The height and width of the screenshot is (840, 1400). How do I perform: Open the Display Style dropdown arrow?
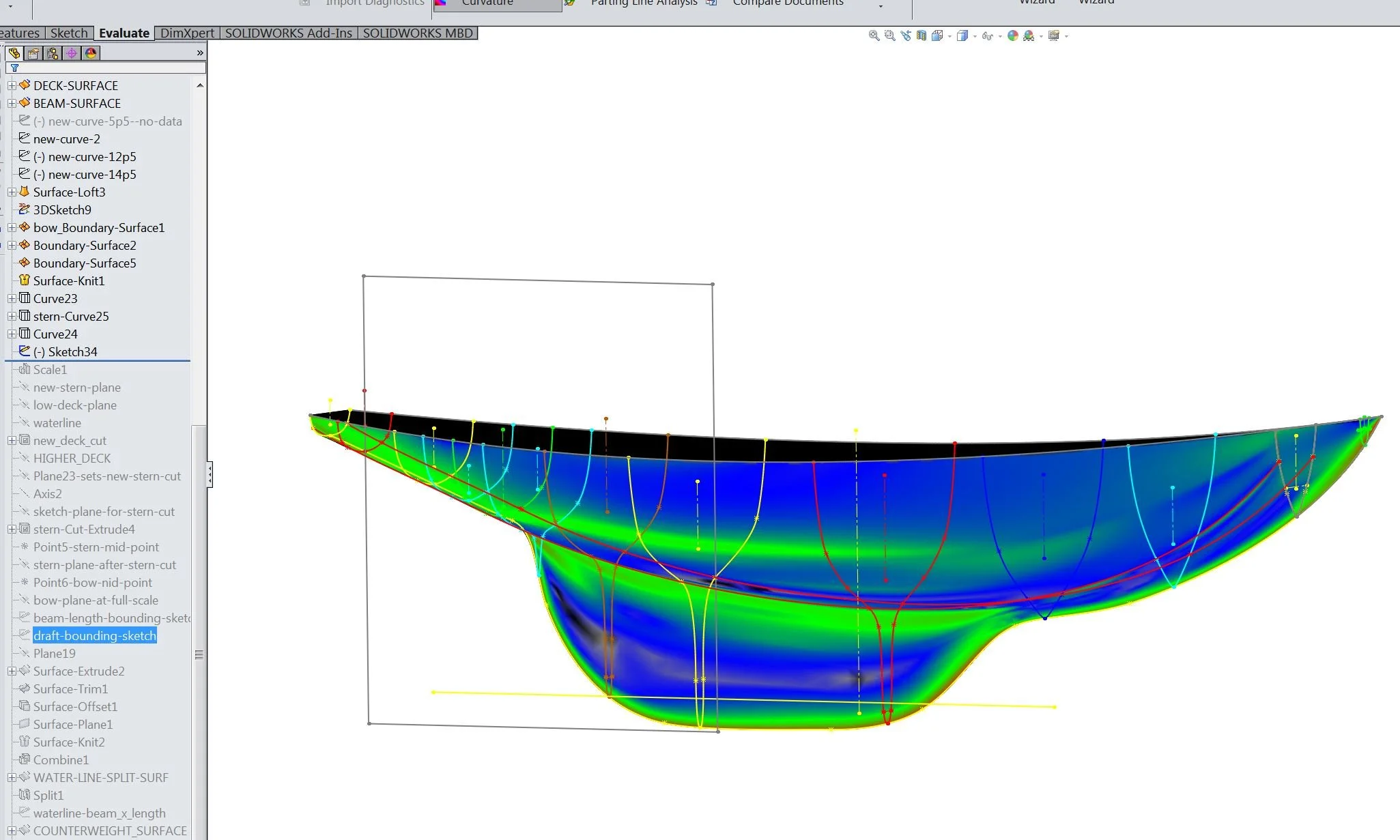976,35
